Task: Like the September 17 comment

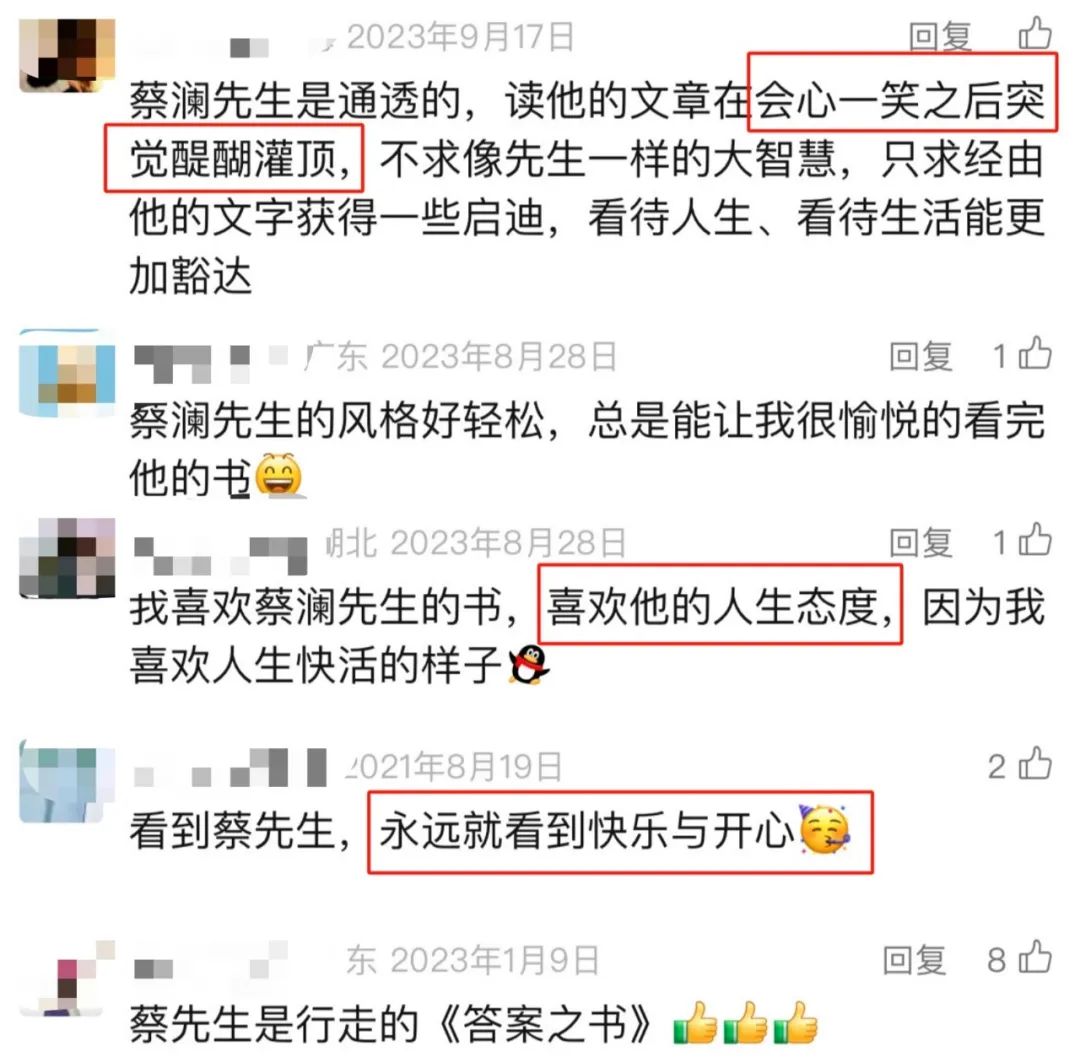Action: click(1035, 34)
